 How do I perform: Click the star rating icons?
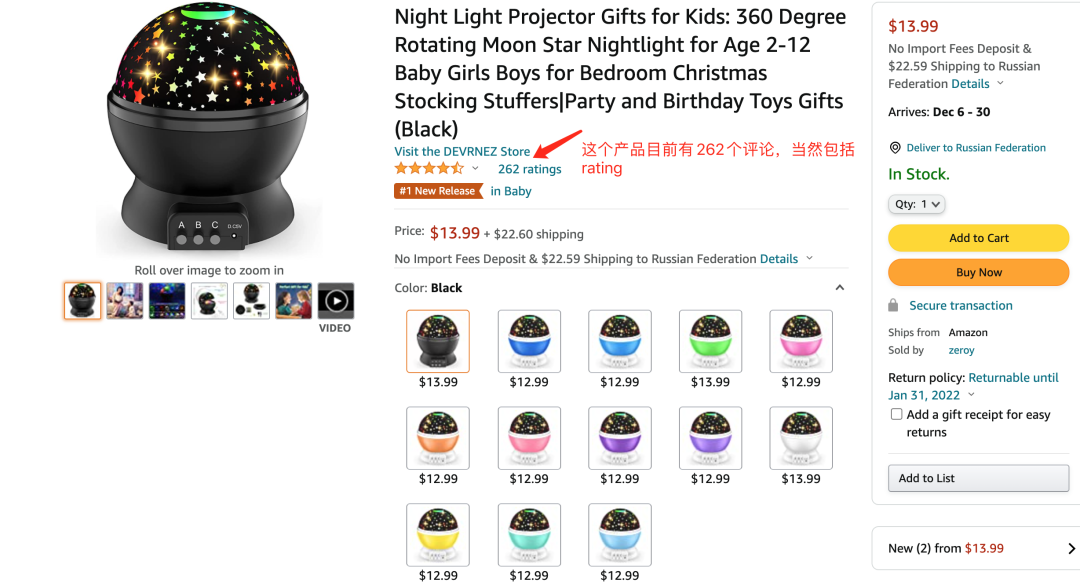[x=429, y=169]
